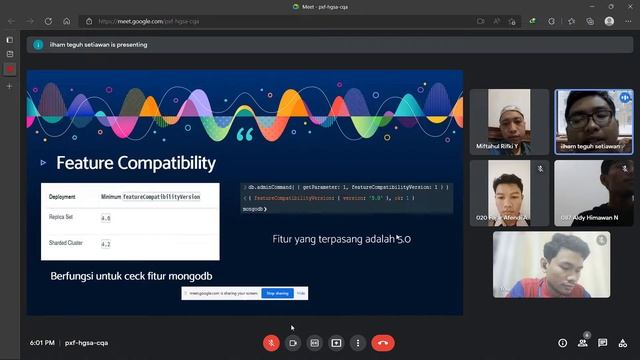Open the Favorites star list
The image size is (640, 360).
pos(571,21)
